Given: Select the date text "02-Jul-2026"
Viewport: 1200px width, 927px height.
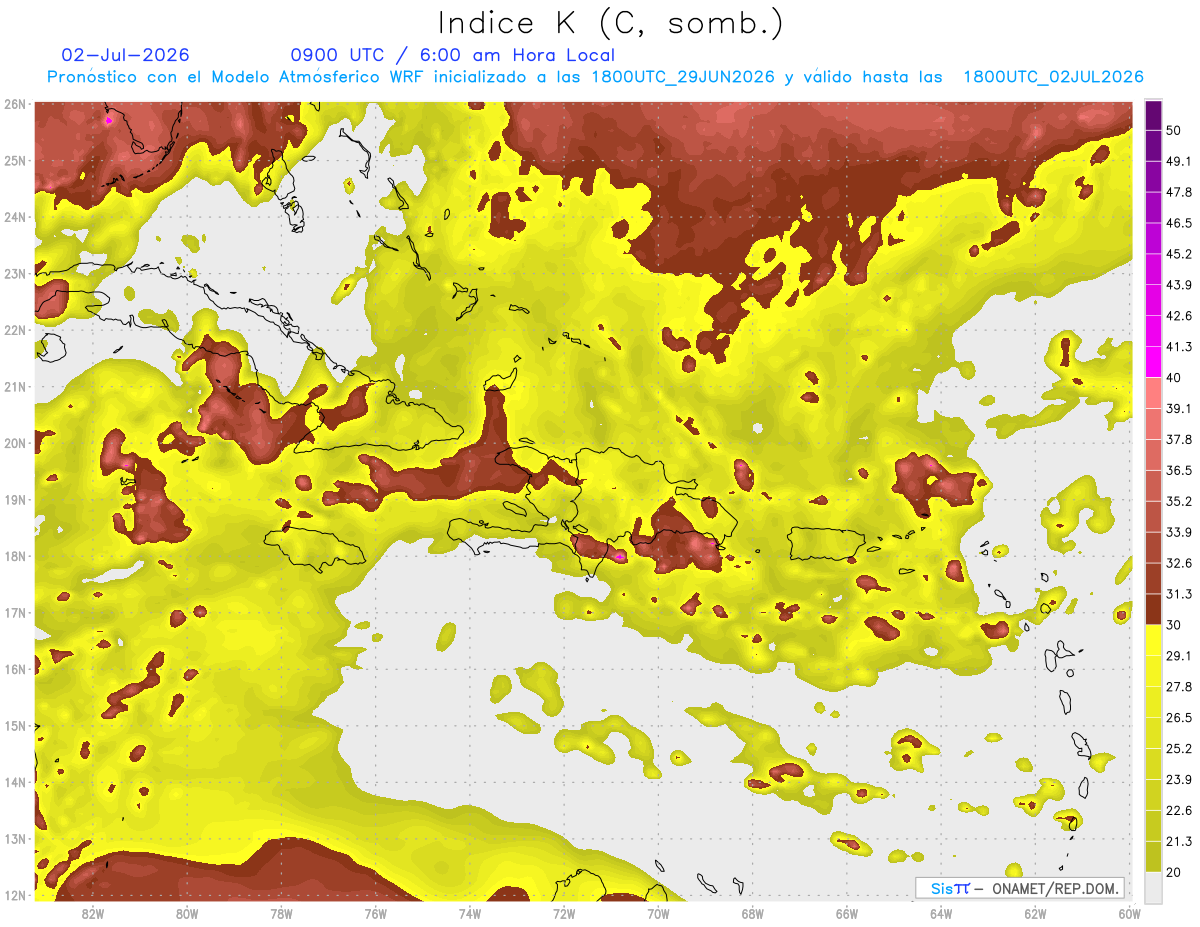Looking at the screenshot, I should pyautogui.click(x=125, y=55).
